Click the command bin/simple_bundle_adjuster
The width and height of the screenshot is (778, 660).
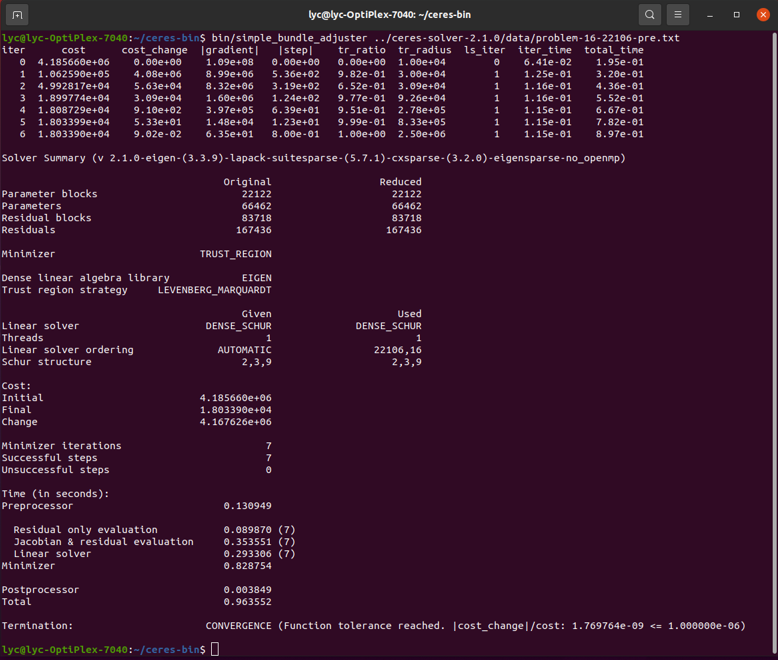click(x=289, y=38)
